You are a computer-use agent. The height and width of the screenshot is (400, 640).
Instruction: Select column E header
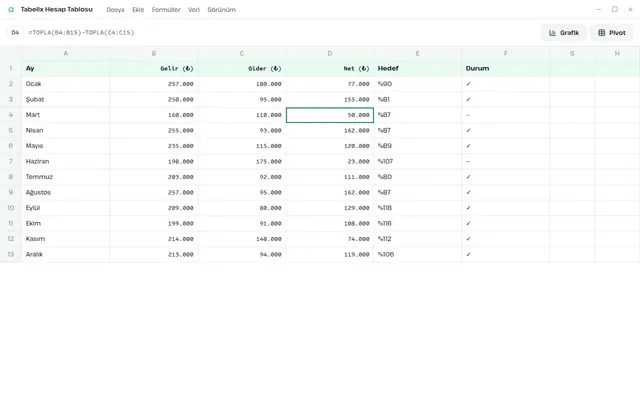[x=418, y=53]
